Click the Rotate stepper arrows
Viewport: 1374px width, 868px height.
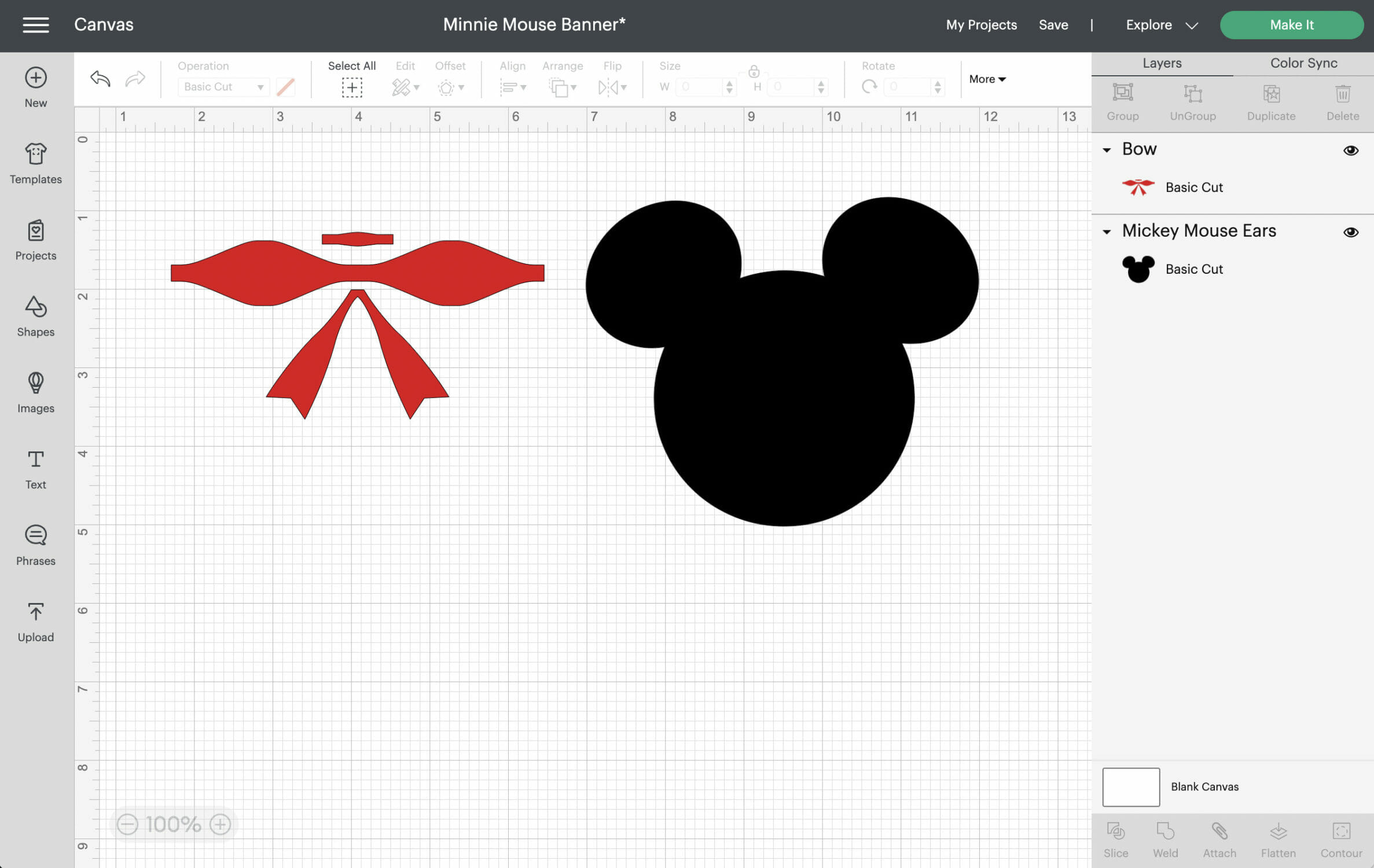[x=938, y=87]
